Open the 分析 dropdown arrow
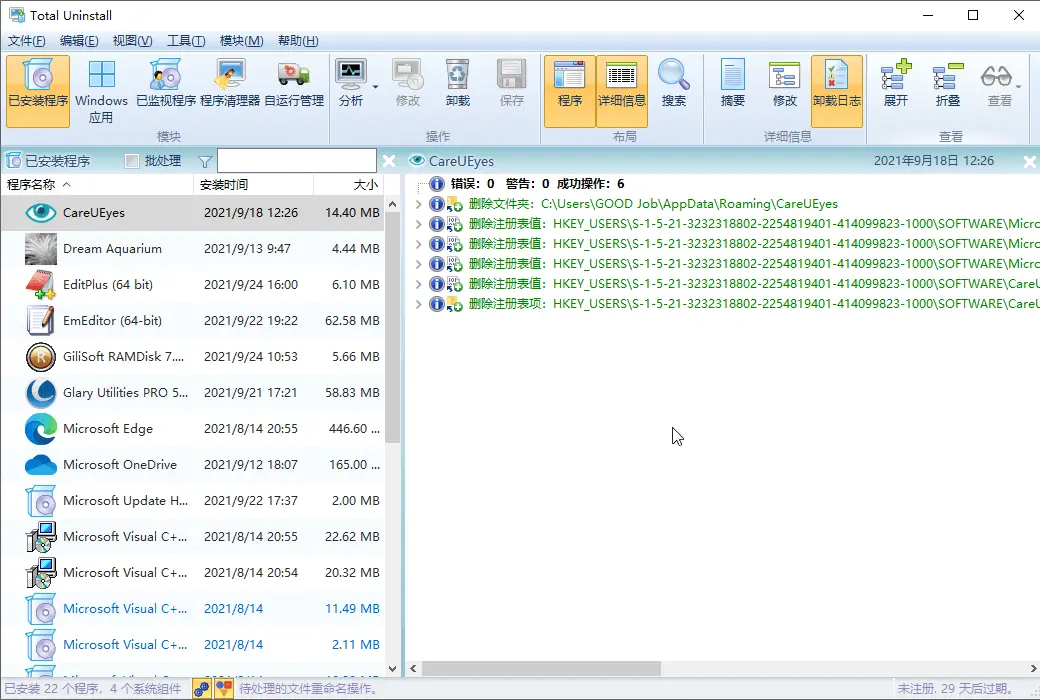The height and width of the screenshot is (700, 1040). pos(375,87)
